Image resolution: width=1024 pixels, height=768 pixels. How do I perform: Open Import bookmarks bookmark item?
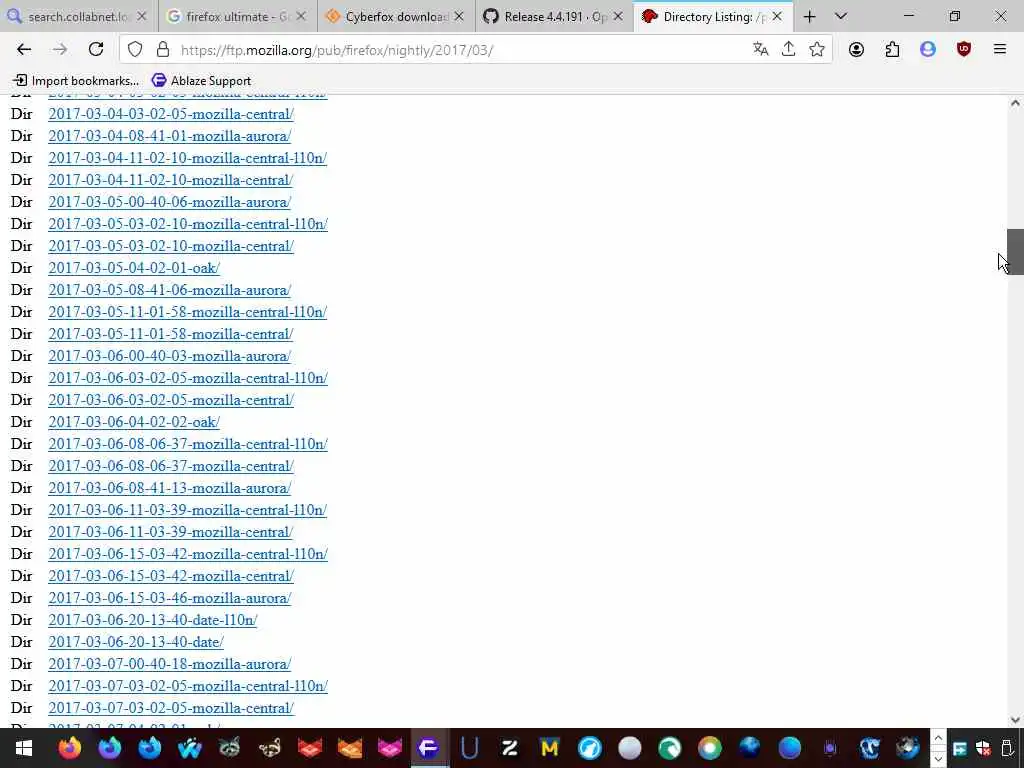coord(76,81)
